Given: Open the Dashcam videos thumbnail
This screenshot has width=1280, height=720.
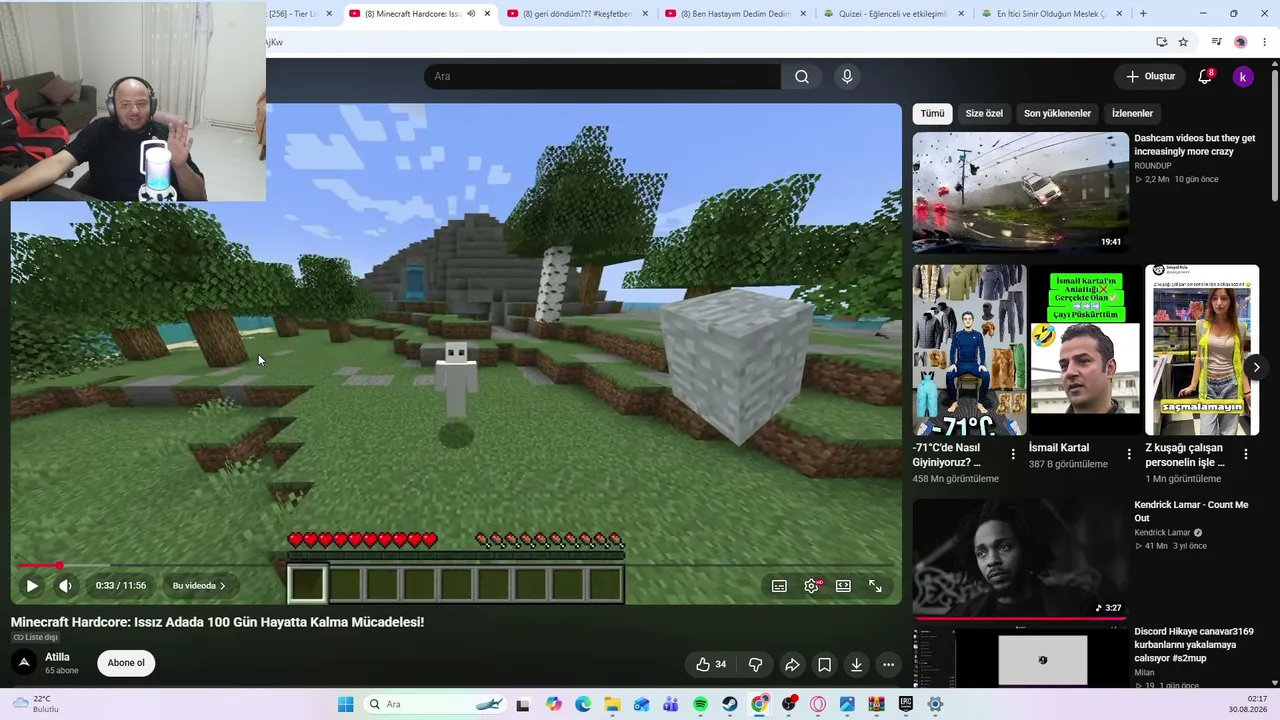Looking at the screenshot, I should (1020, 192).
